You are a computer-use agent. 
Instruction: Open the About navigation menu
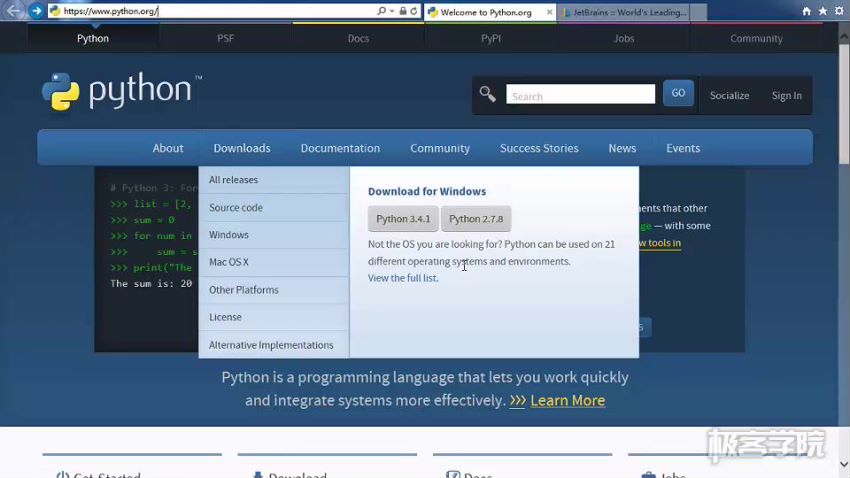pyautogui.click(x=168, y=148)
